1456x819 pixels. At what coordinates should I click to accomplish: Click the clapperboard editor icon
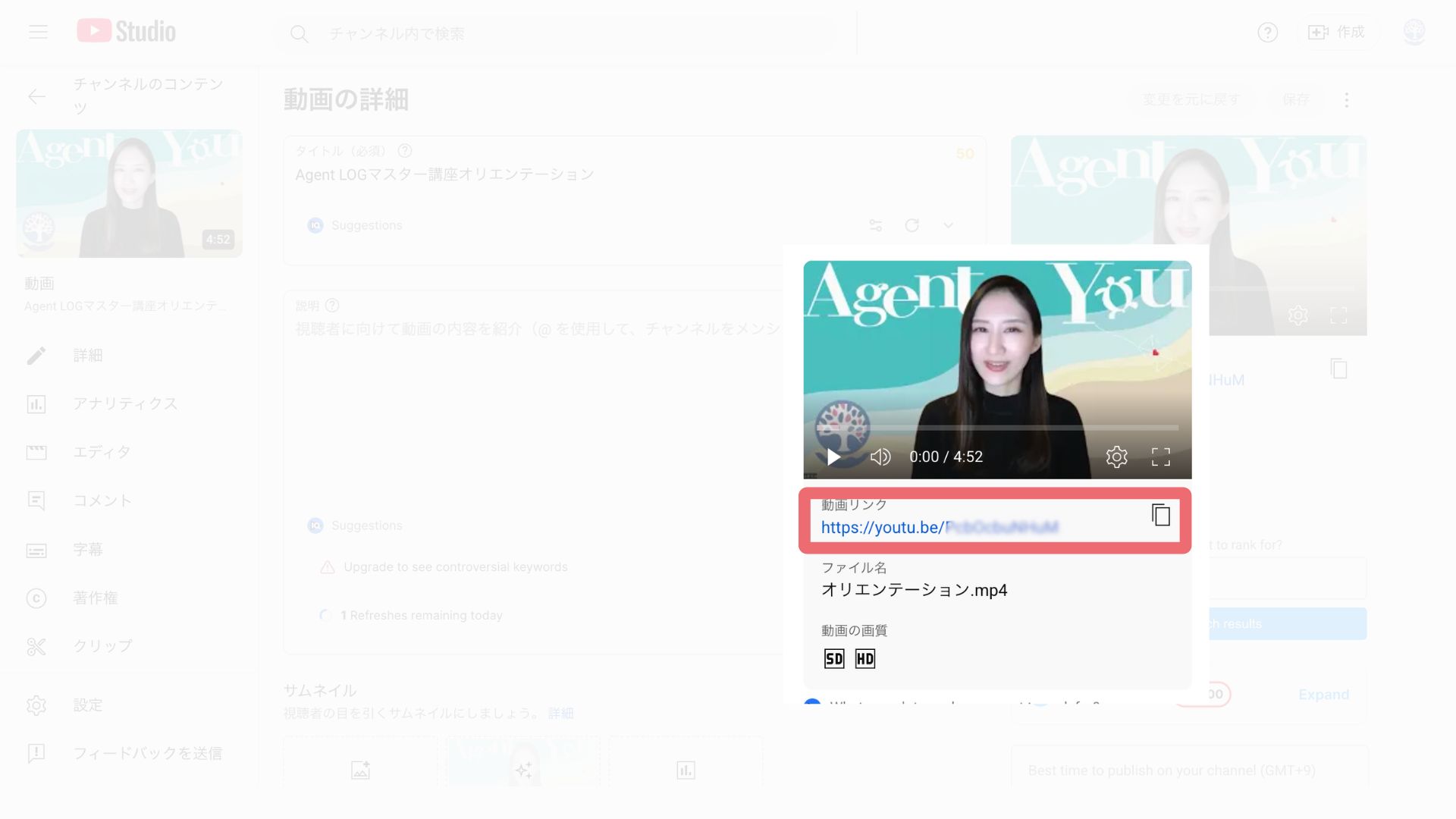point(36,452)
